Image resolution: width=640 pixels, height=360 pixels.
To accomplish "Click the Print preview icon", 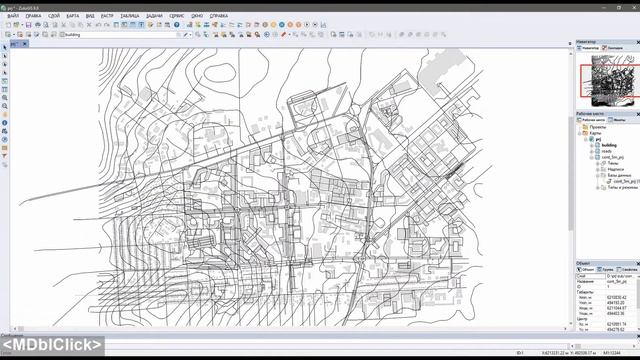I will 46,25.
